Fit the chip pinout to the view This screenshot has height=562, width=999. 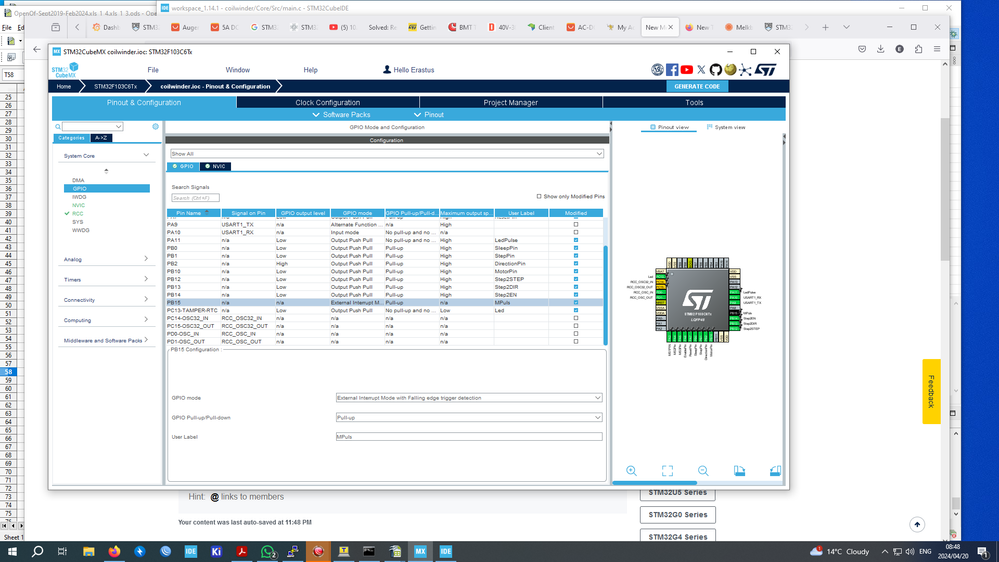click(667, 471)
